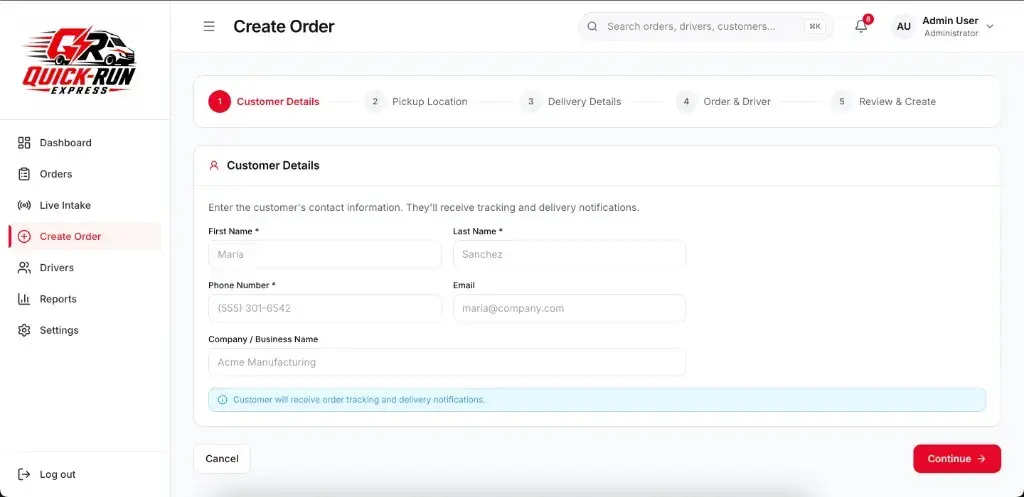The height and width of the screenshot is (497, 1024).
Task: Click the Live Intake broadcast icon
Action: point(24,205)
